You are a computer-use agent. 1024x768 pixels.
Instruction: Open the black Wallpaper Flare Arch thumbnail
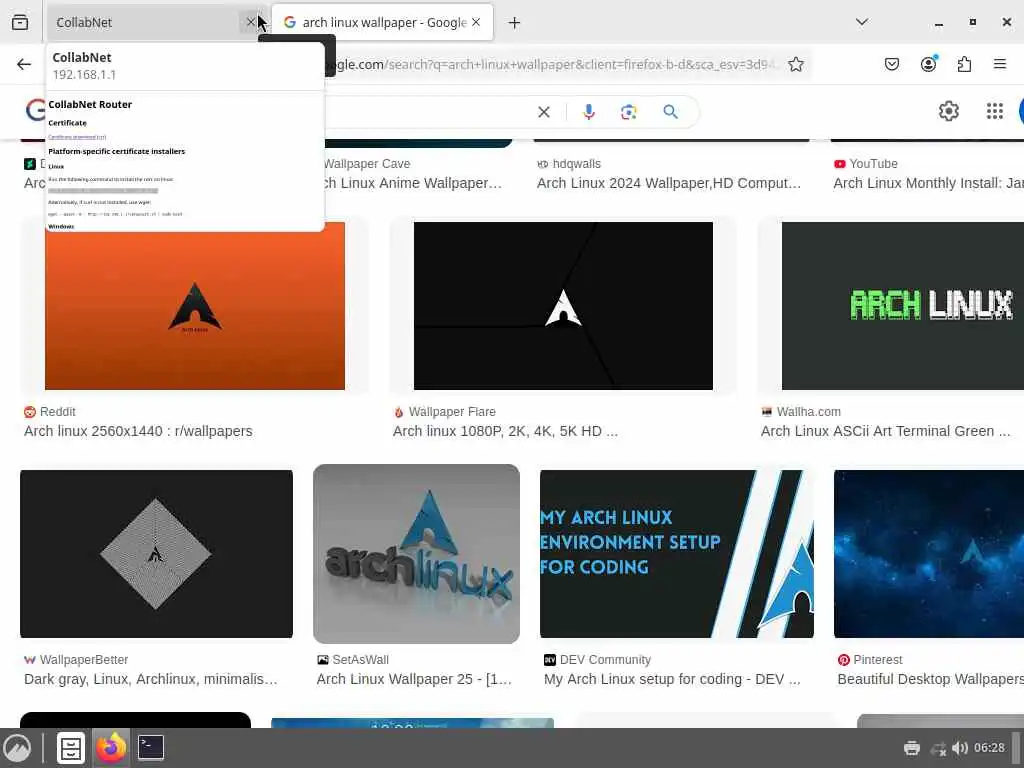pos(564,306)
